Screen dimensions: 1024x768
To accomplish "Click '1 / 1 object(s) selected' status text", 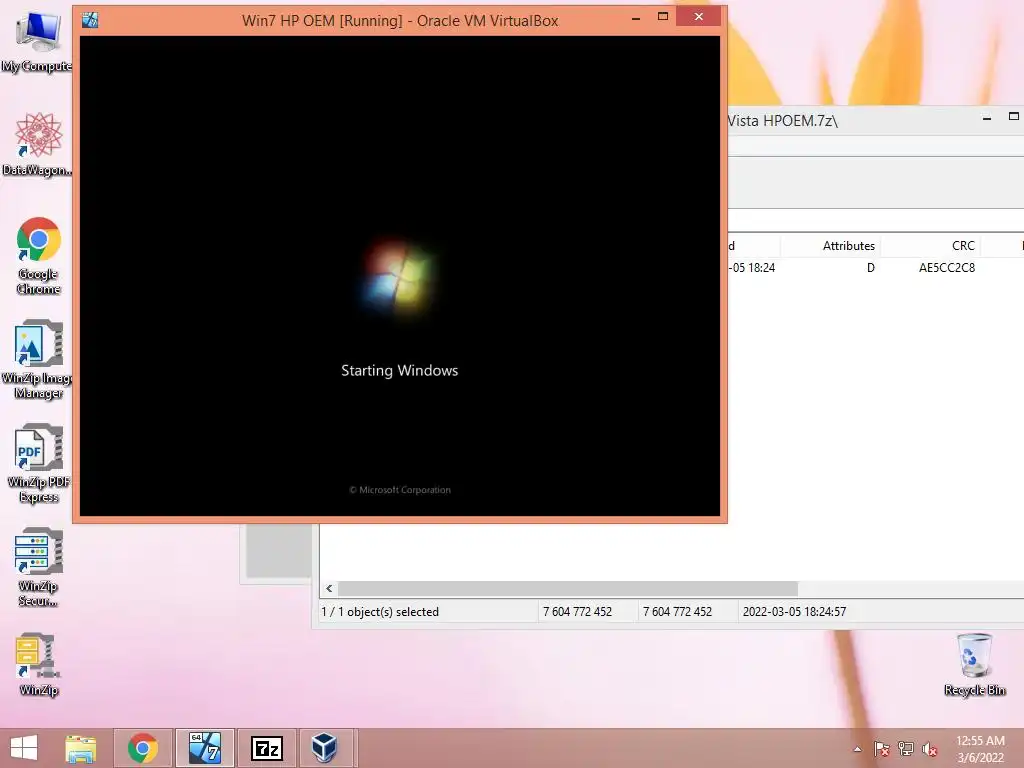I will [379, 612].
